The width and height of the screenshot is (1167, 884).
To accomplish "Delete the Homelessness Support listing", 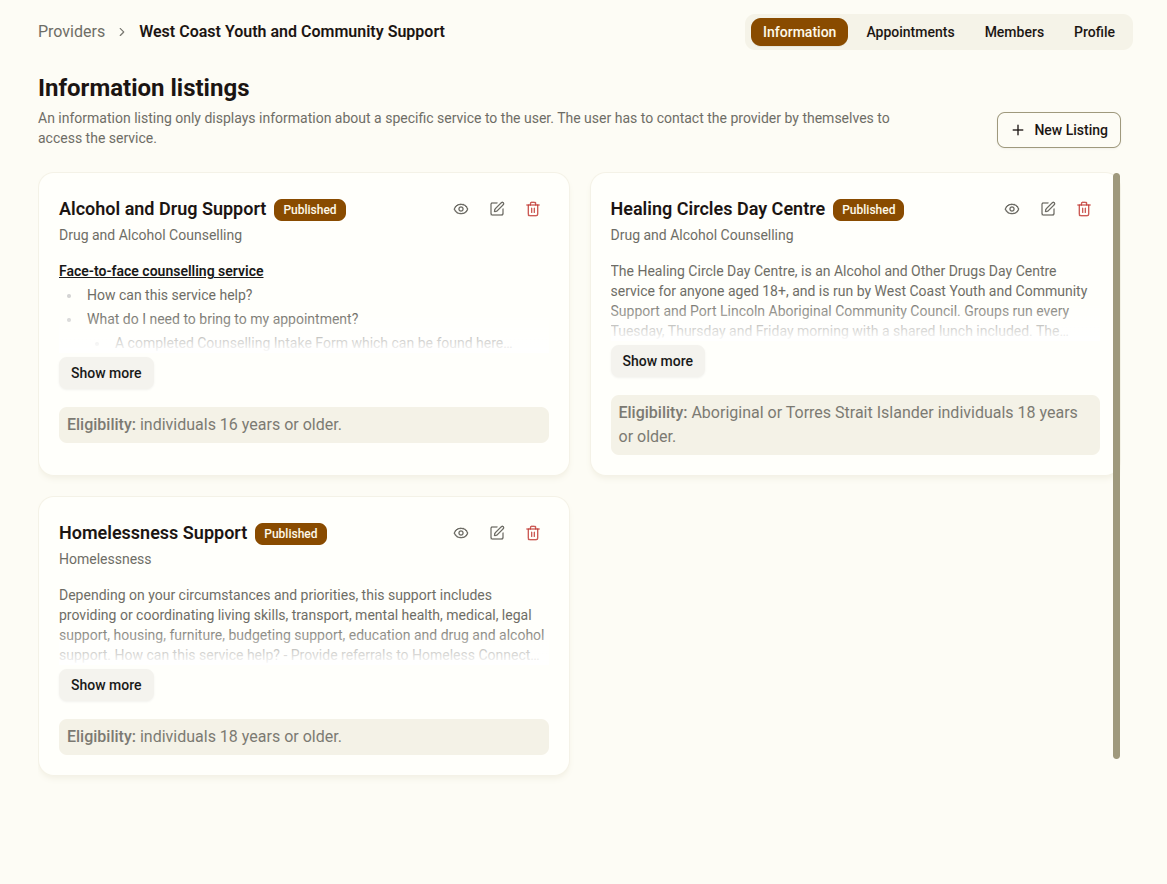I will [x=533, y=533].
